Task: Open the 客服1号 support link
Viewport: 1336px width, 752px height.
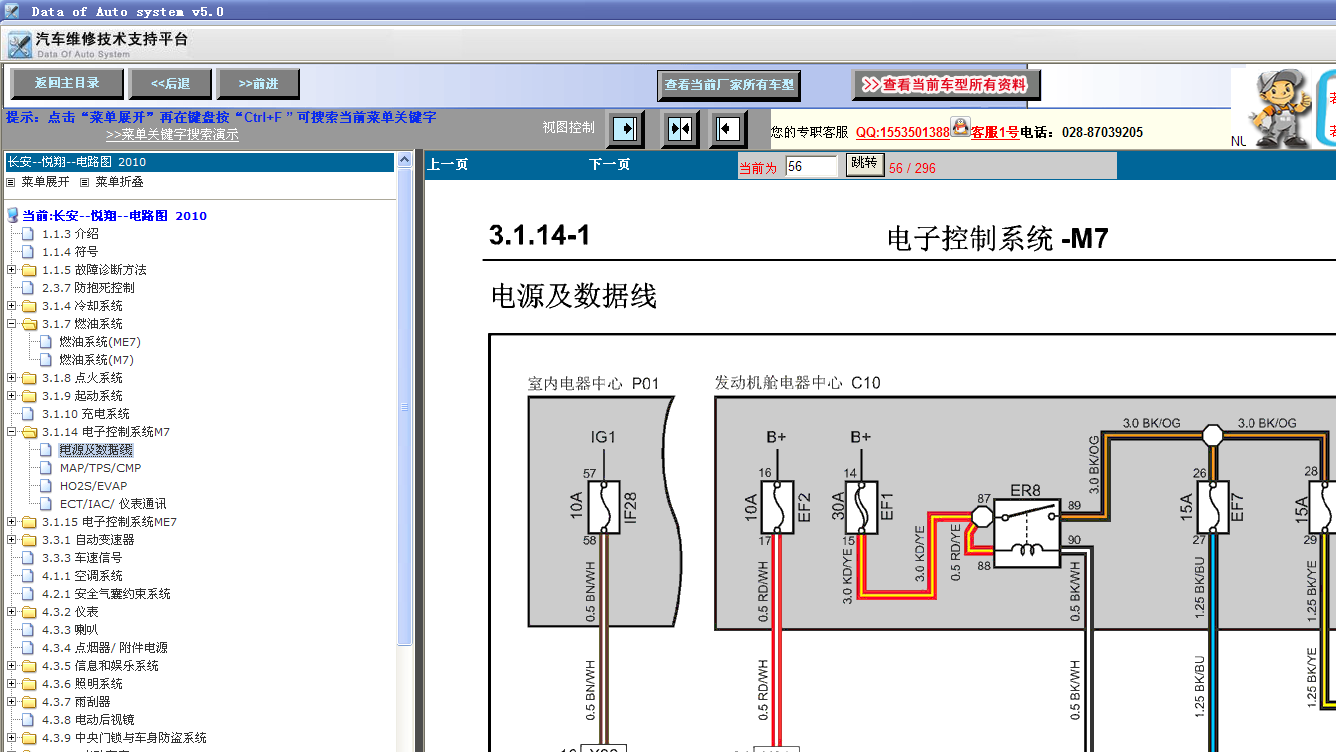Action: pos(995,132)
